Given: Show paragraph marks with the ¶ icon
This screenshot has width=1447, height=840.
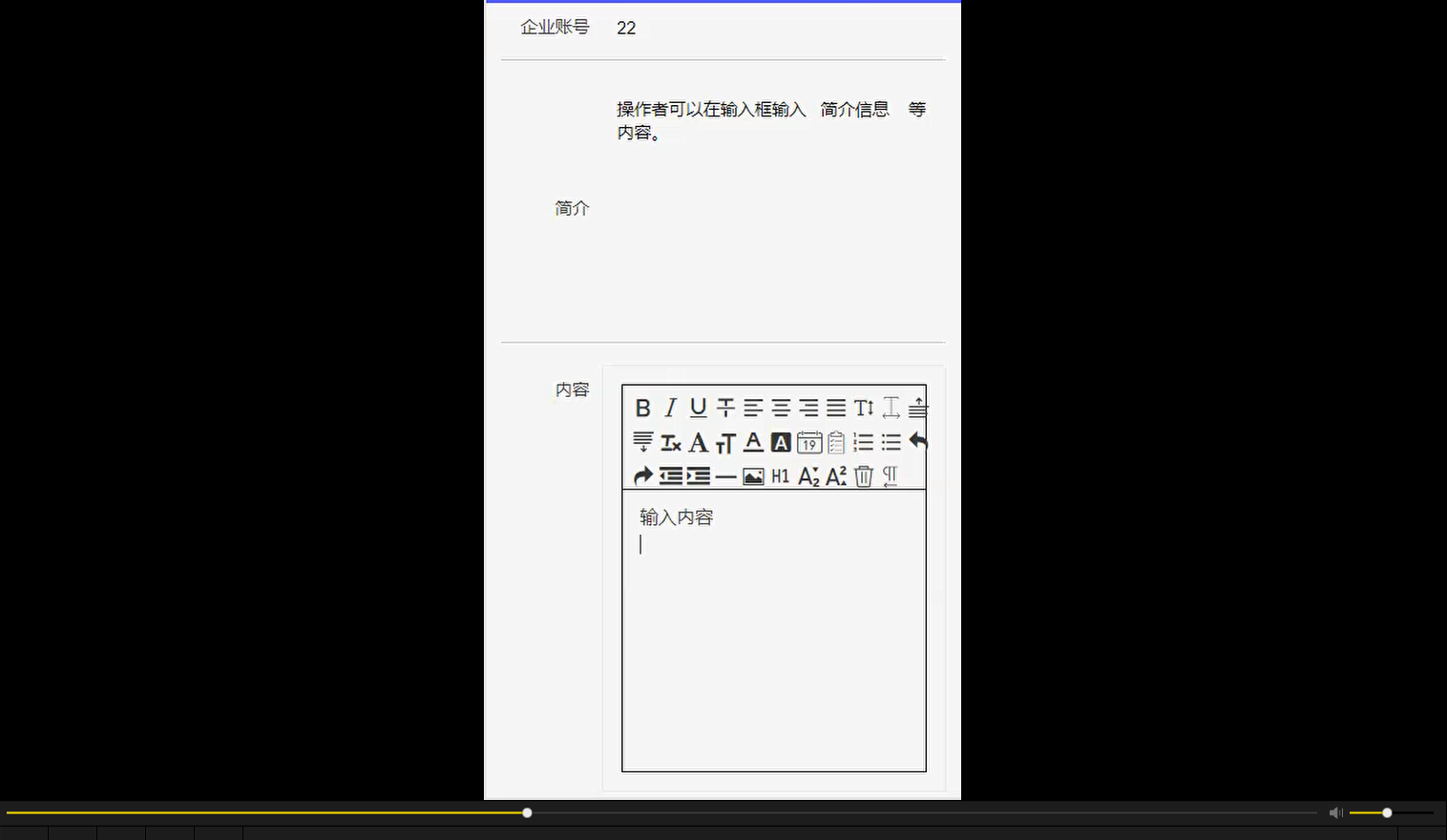Looking at the screenshot, I should [x=889, y=475].
